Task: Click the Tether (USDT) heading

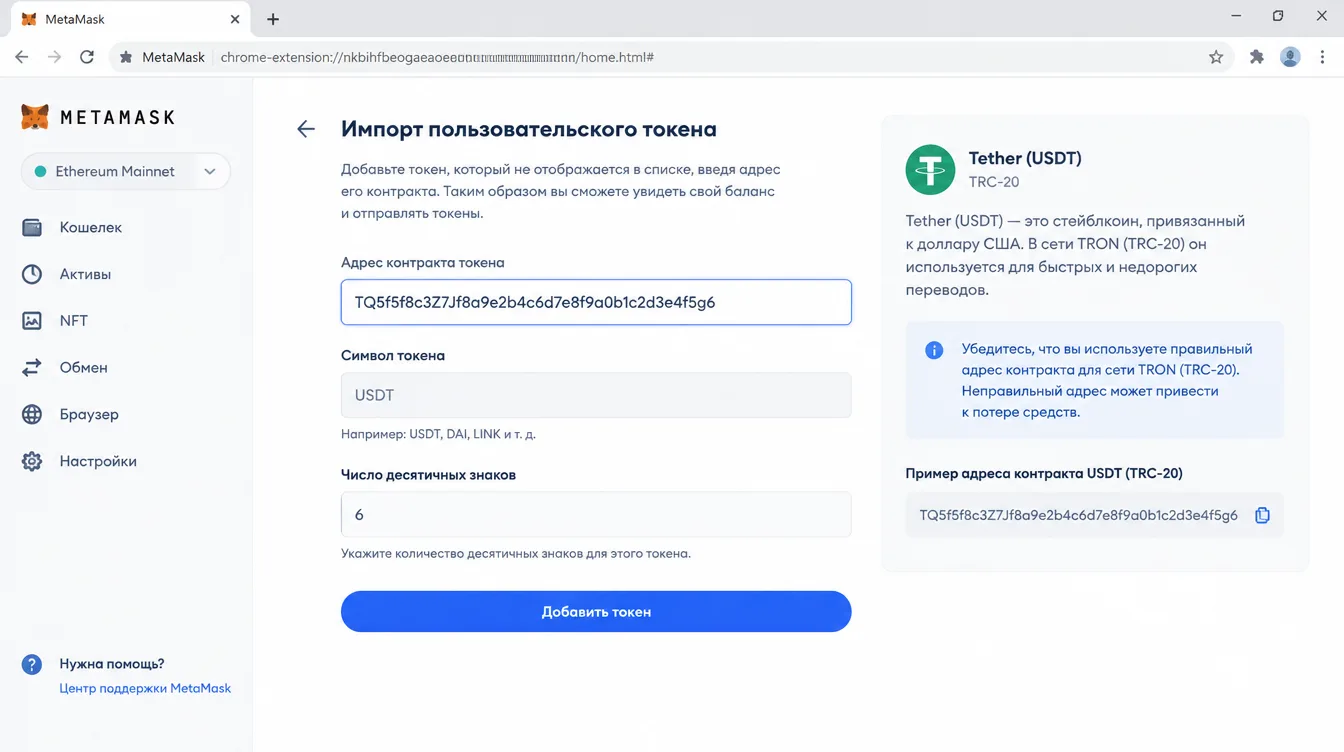Action: (1025, 158)
